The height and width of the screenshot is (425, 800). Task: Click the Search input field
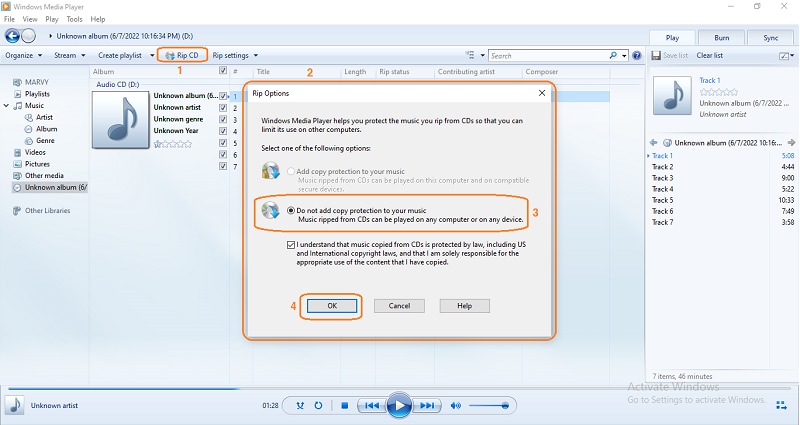[x=548, y=55]
